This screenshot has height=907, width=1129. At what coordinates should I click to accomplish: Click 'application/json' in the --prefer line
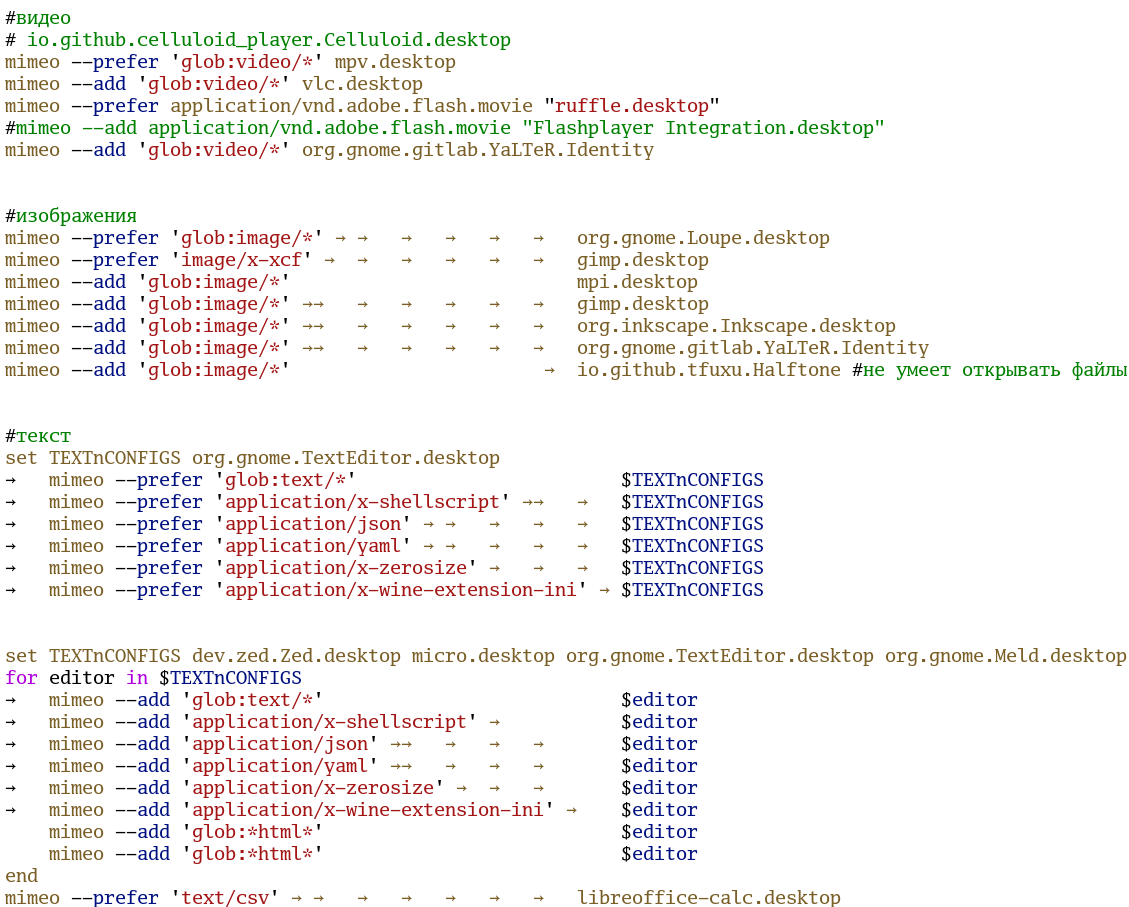coord(312,524)
